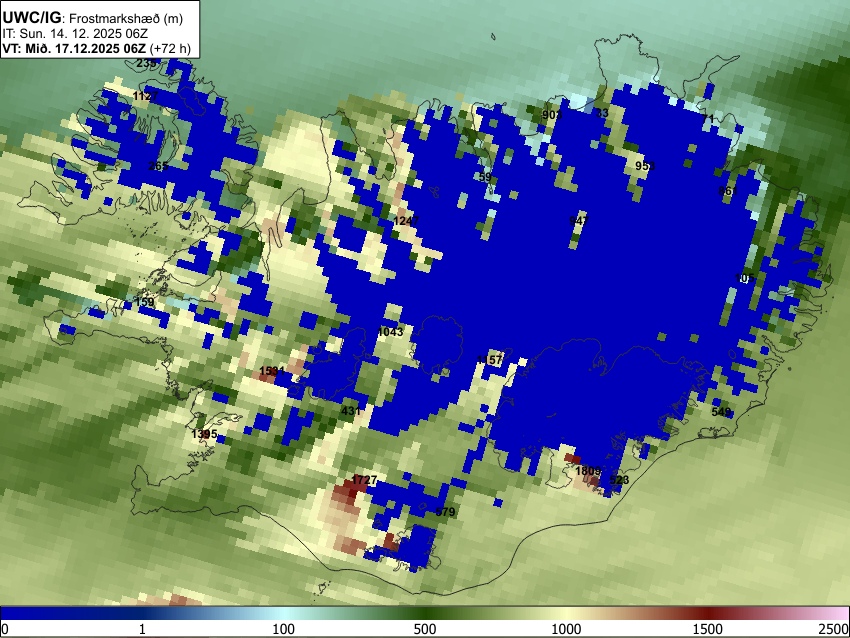The height and width of the screenshot is (638, 850).
Task: Click the 431 value label
Action: 351,411
